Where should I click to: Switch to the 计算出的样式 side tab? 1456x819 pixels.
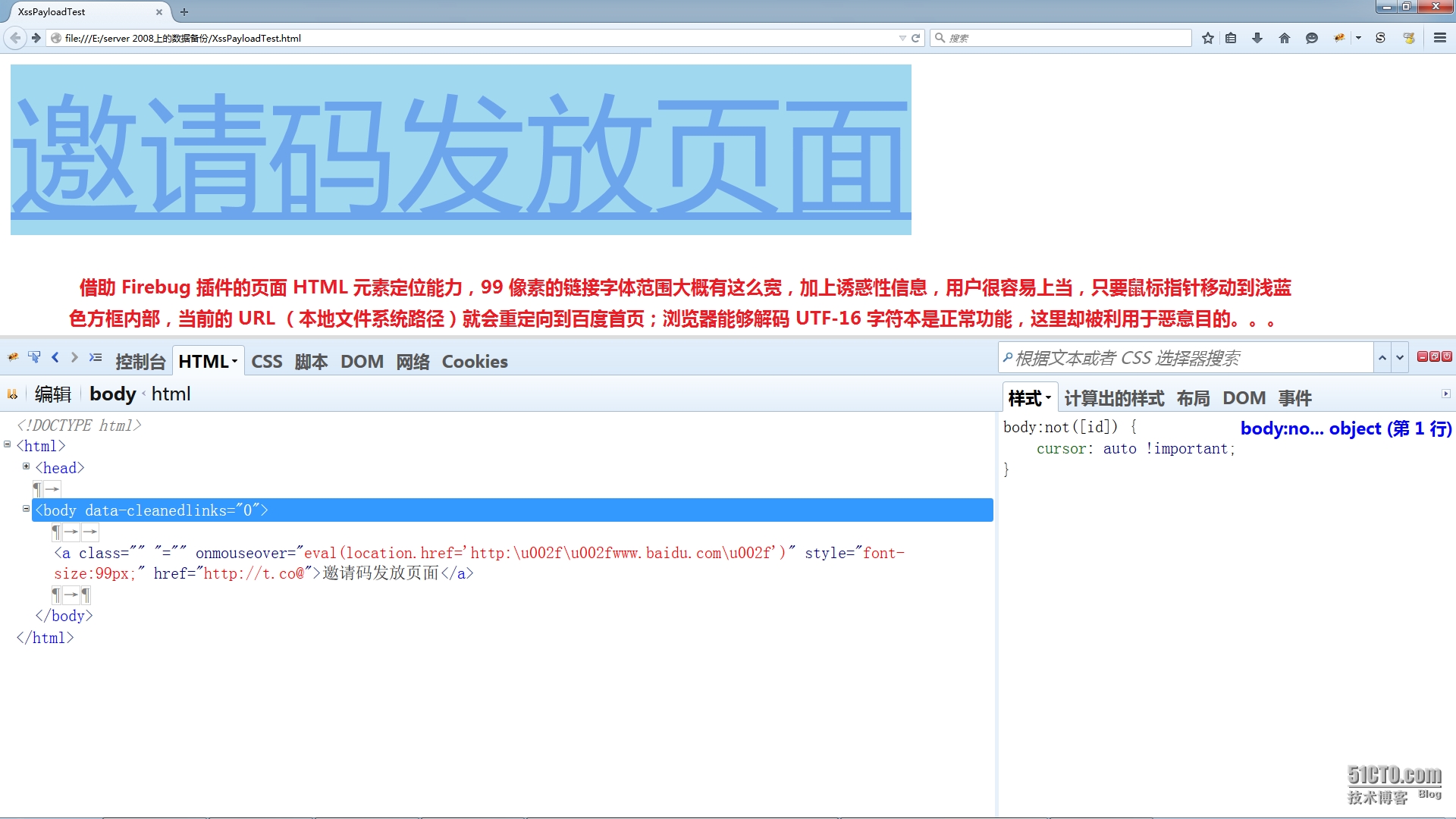coord(1114,398)
